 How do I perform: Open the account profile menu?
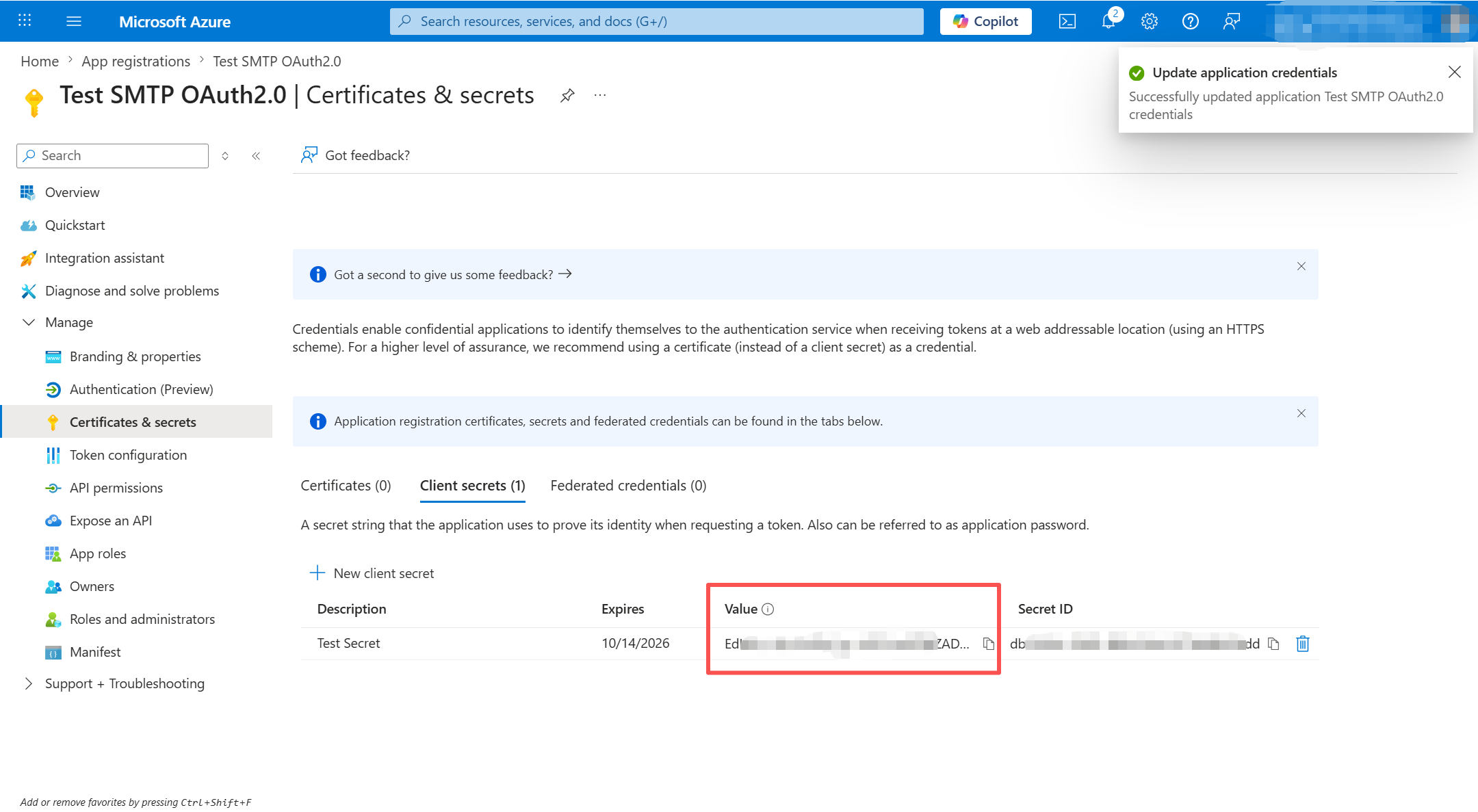(1371, 21)
